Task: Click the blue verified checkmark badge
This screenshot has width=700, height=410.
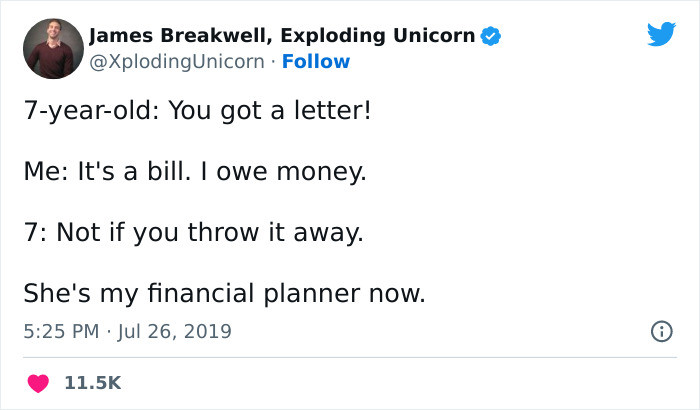Action: coord(491,37)
